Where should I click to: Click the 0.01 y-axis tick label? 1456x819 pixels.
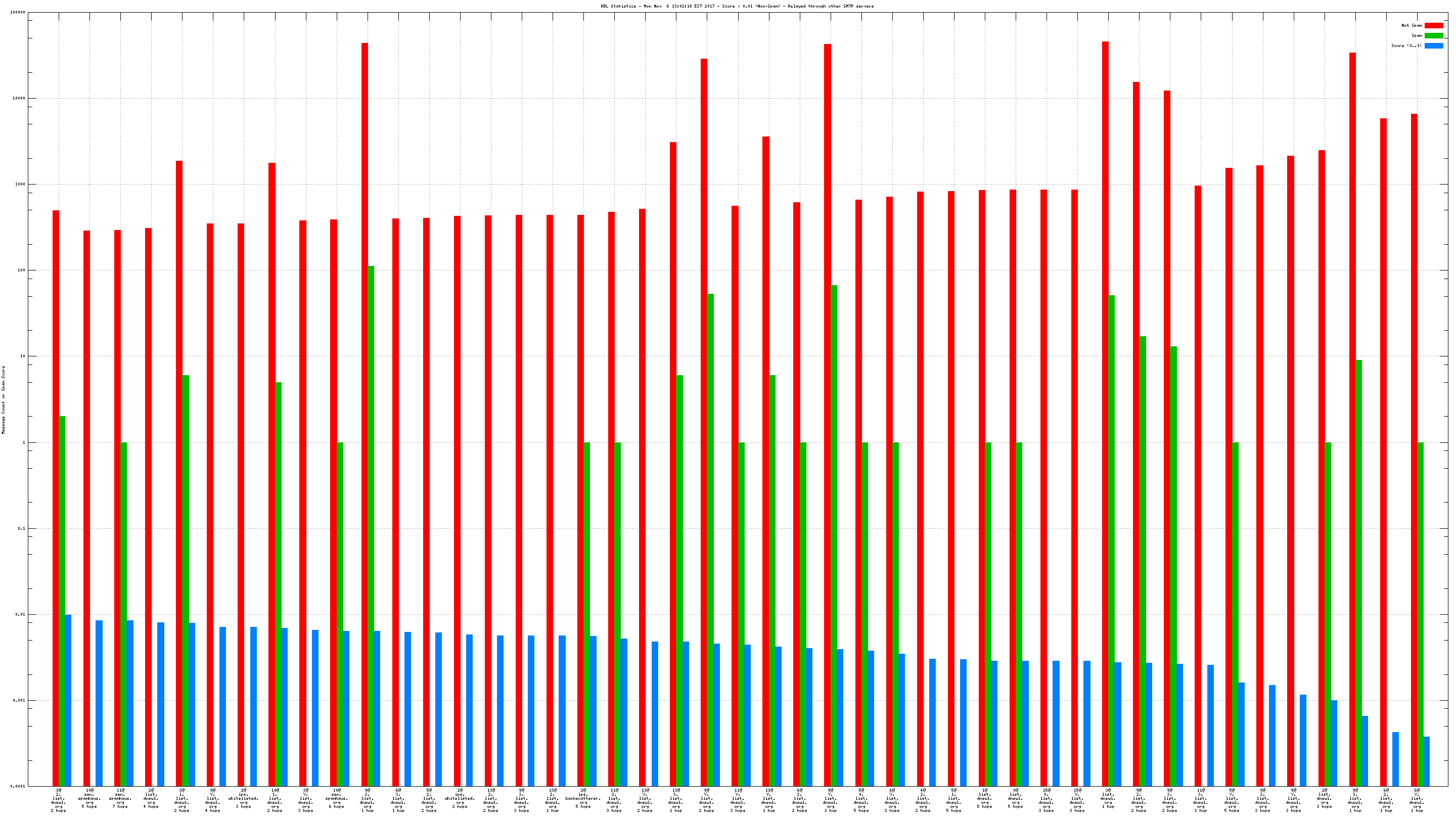coord(21,614)
